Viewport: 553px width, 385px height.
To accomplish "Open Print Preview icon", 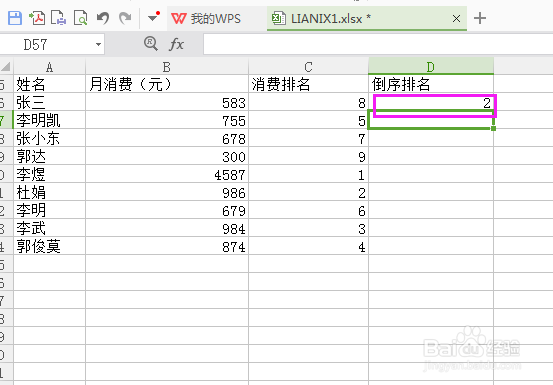I will click(x=80, y=18).
